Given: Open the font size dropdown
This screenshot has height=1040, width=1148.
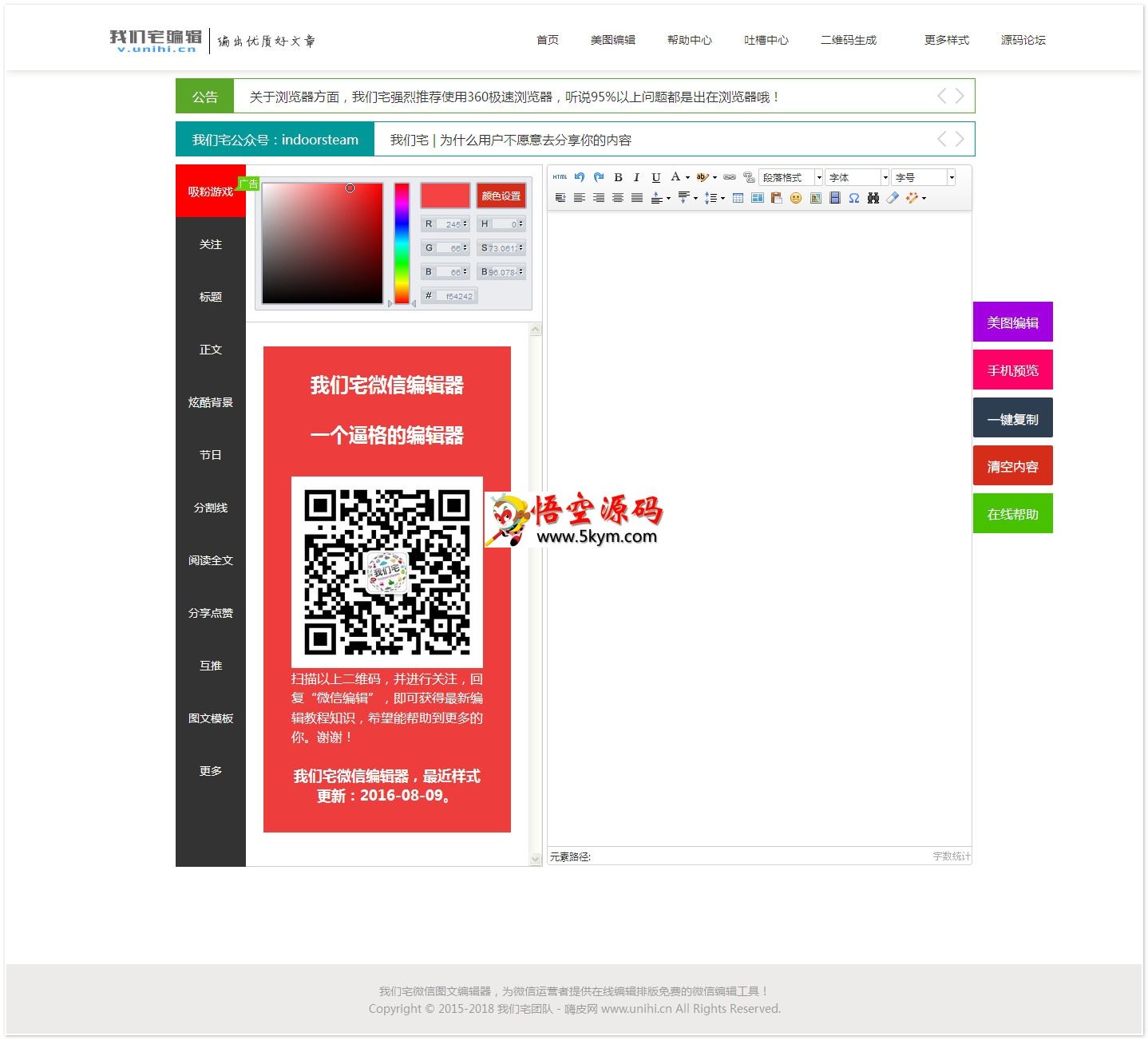Looking at the screenshot, I should tap(924, 177).
